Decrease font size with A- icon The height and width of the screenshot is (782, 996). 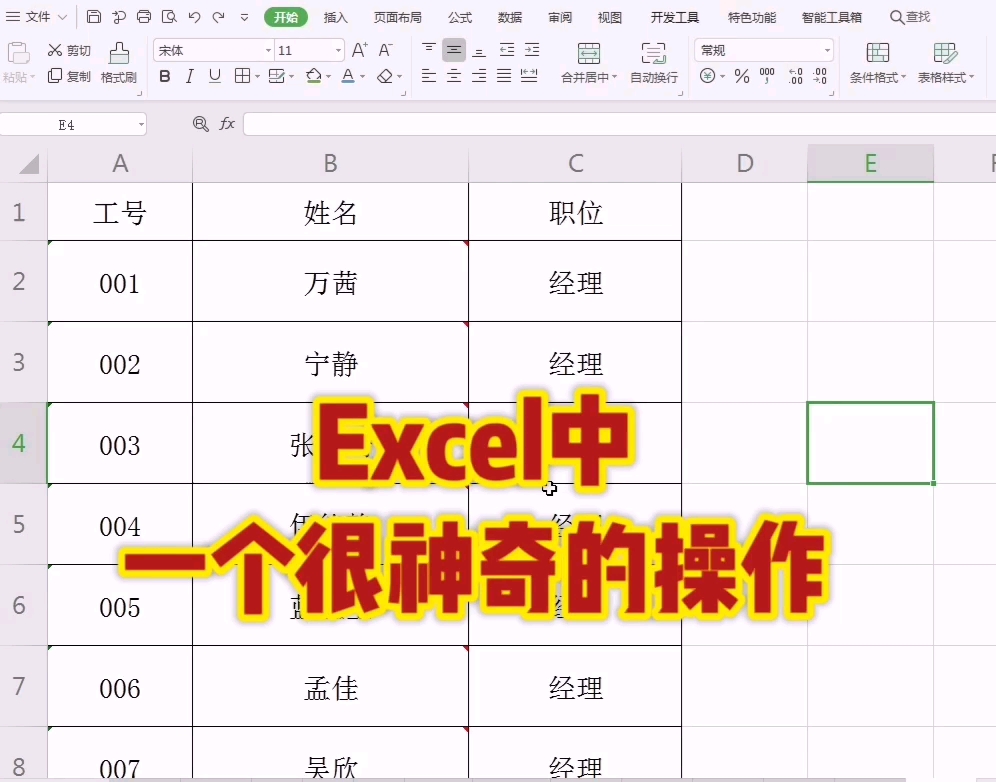click(385, 50)
